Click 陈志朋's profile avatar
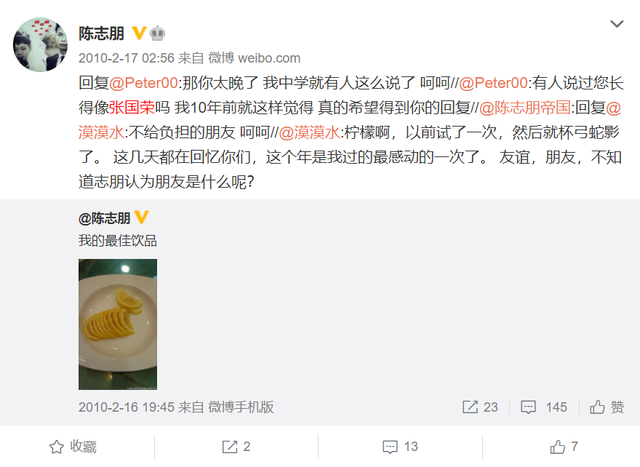The image size is (640, 467). point(40,44)
